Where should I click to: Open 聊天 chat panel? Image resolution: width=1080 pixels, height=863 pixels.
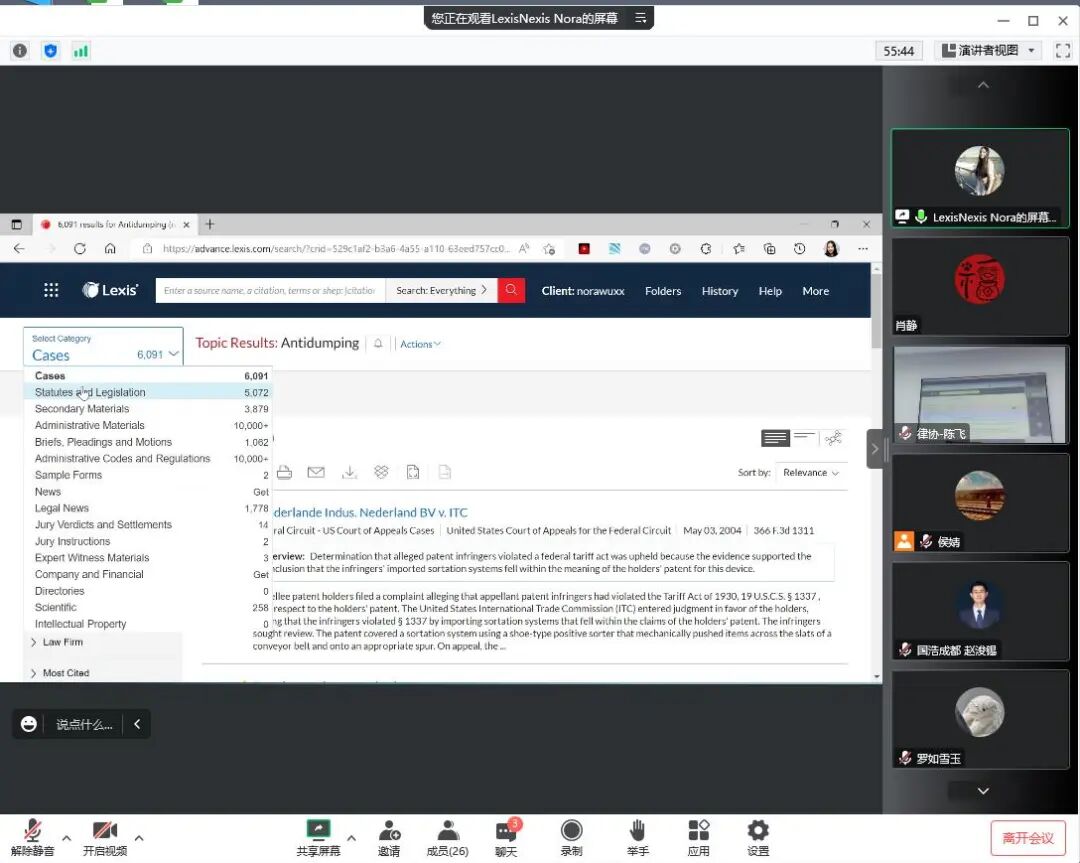tap(506, 838)
